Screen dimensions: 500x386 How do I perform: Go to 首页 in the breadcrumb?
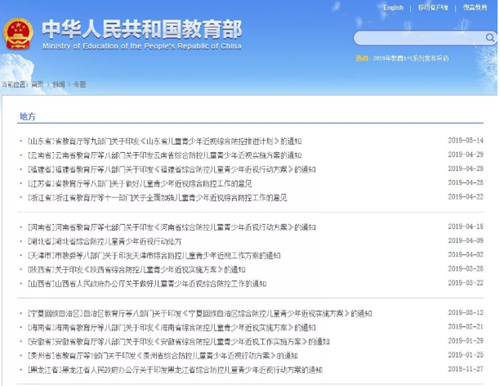(x=37, y=84)
